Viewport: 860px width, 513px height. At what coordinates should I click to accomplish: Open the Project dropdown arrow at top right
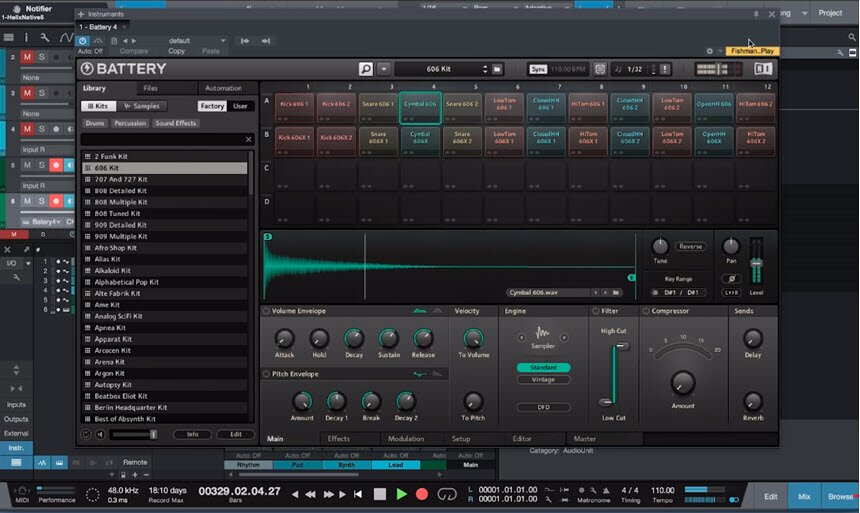click(x=805, y=13)
